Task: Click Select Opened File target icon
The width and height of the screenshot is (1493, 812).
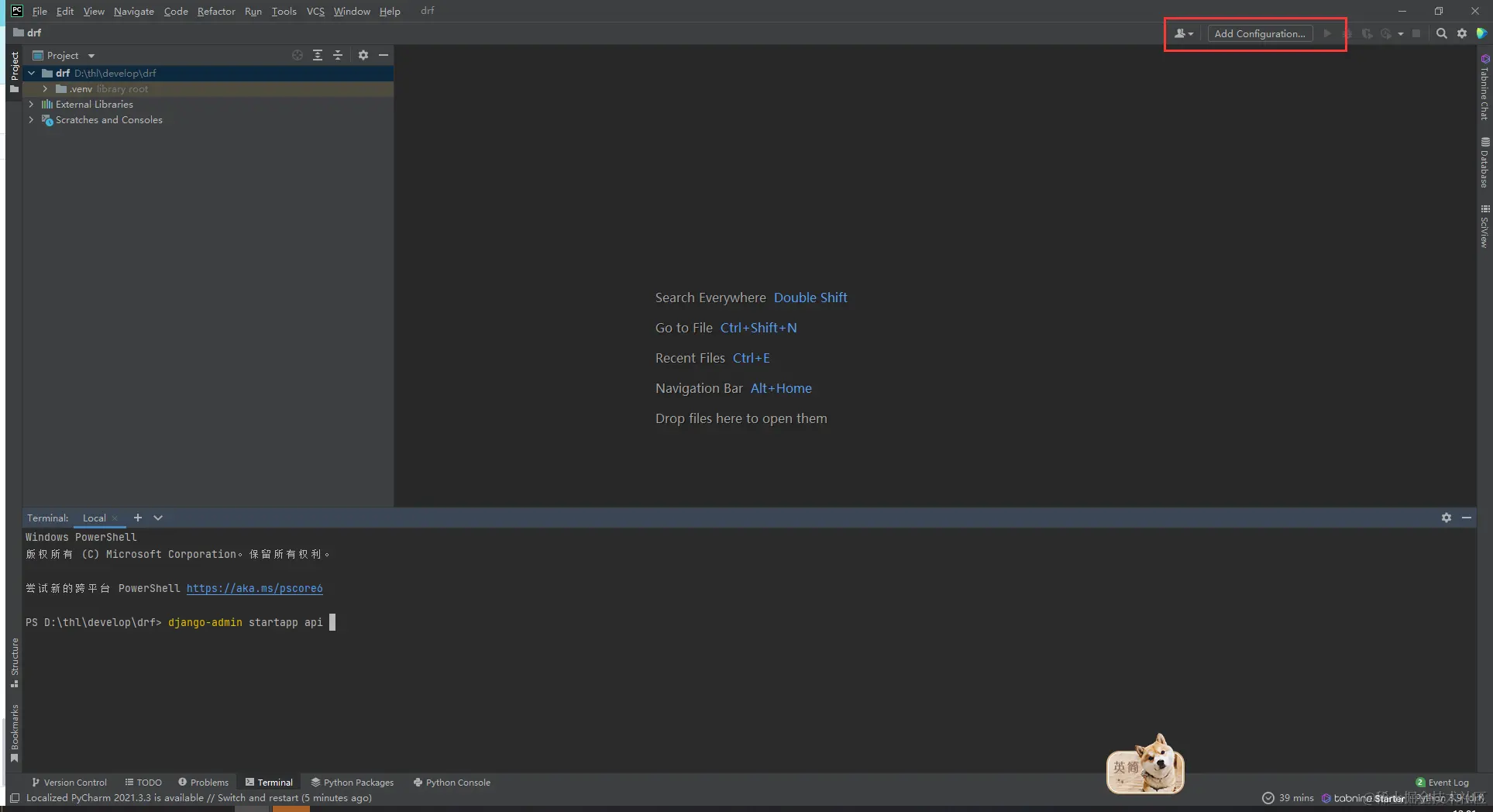Action: point(298,55)
